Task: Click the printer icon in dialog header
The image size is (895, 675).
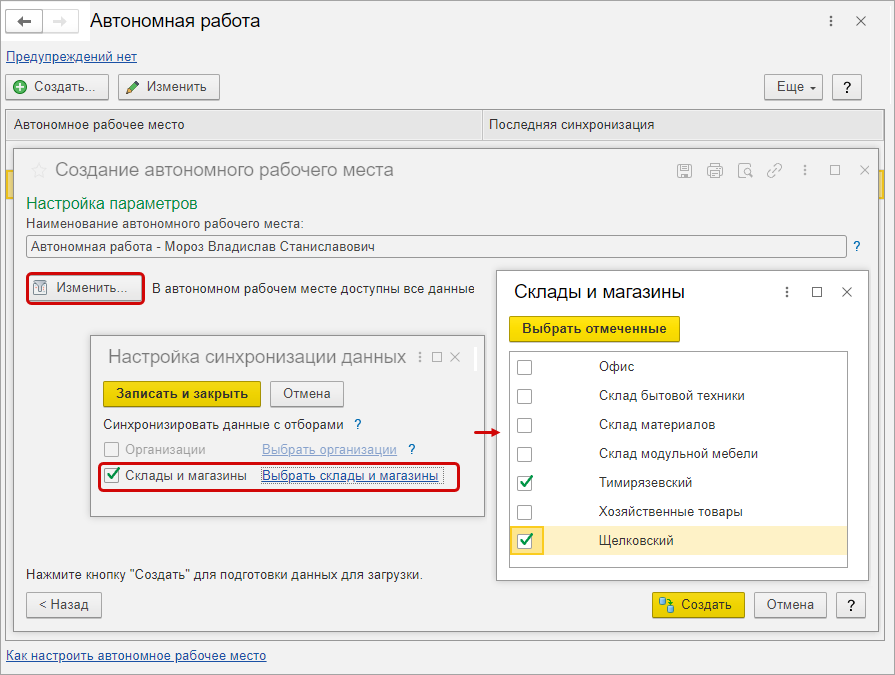Action: pyautogui.click(x=715, y=171)
